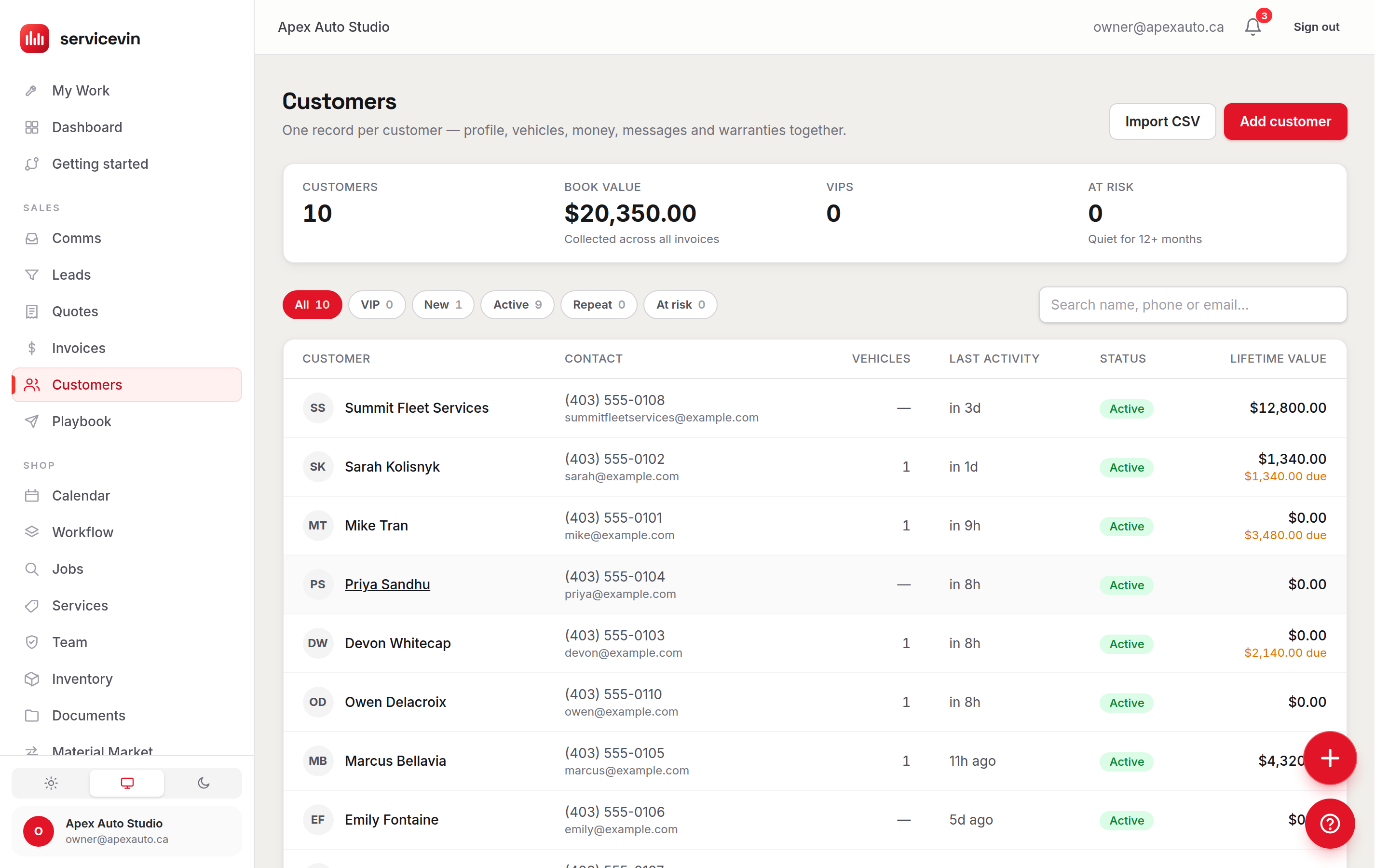The width and height of the screenshot is (1389, 868).
Task: Click the Vehicles column header
Action: [x=881, y=359]
